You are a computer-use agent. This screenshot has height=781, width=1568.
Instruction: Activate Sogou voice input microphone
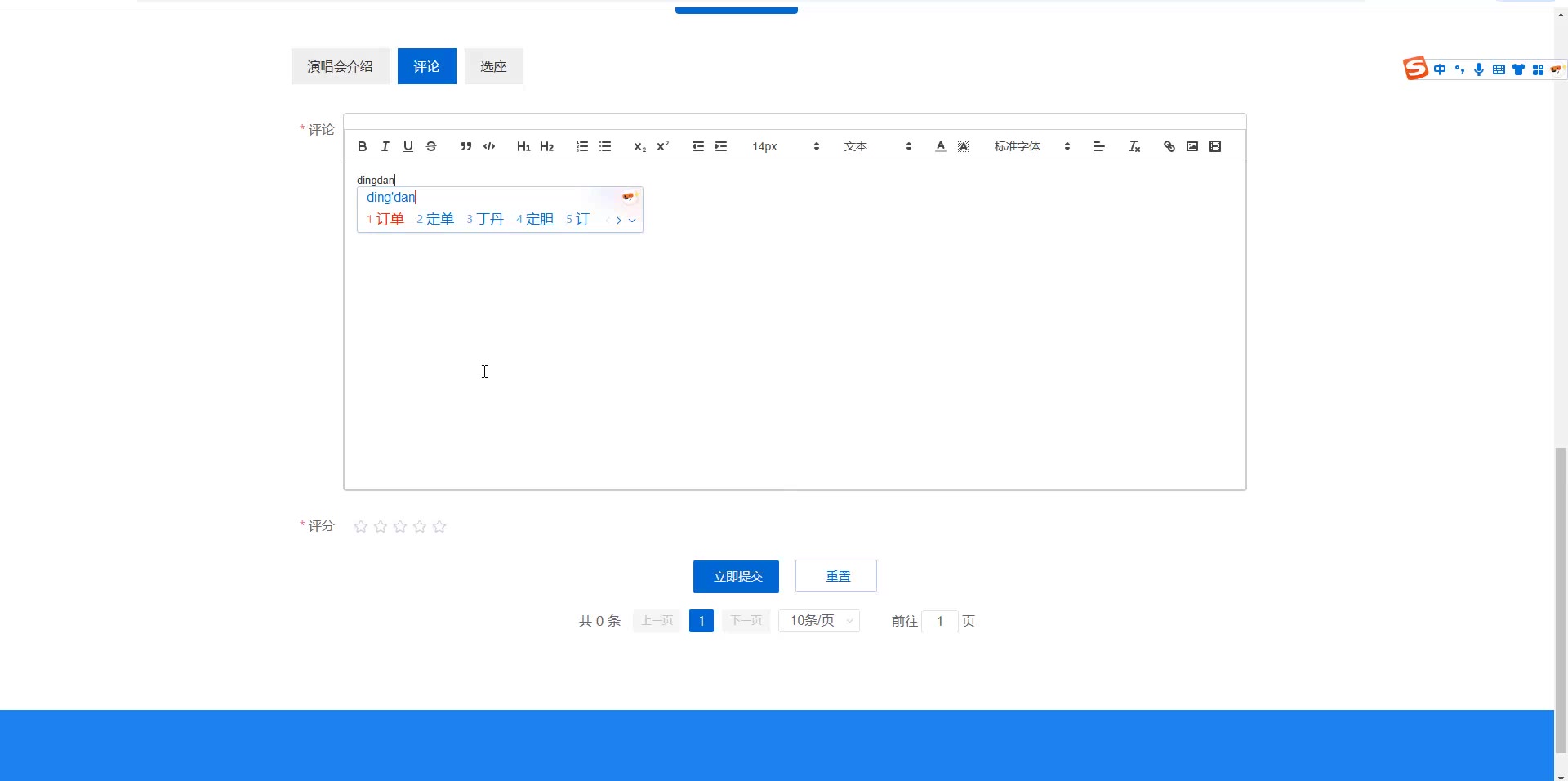1479,69
